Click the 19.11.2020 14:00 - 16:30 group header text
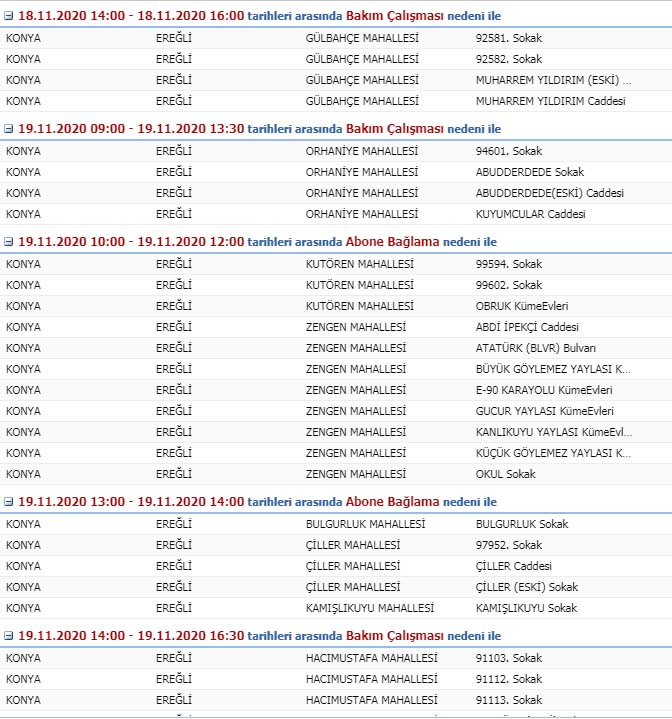The image size is (672, 719). tap(259, 636)
